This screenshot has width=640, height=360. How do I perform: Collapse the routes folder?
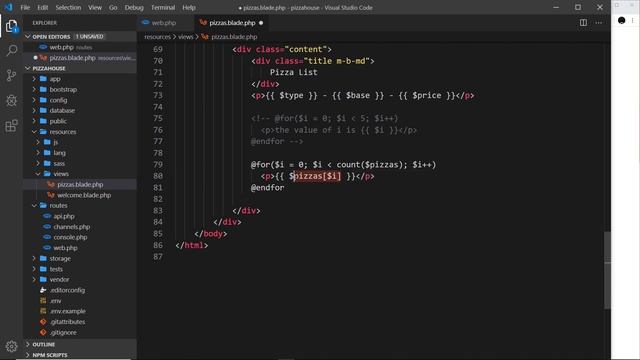click(80, 205)
